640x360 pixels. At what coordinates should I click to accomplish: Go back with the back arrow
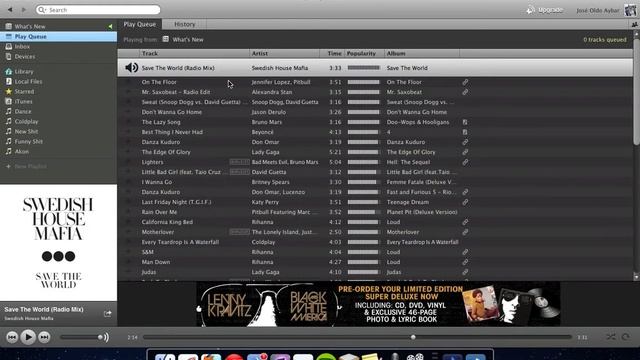click(10, 9)
